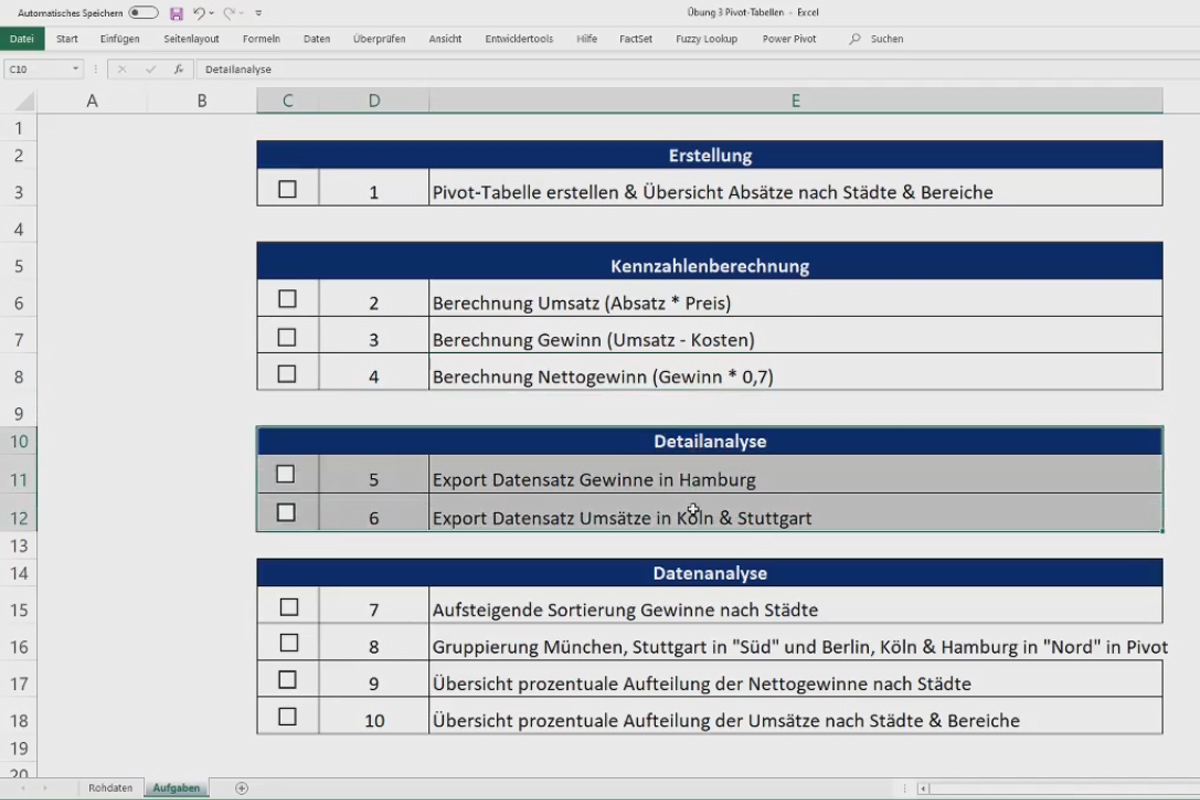Screen dimensions: 1200x800
Task: Open Customize Quick Access Toolbar arrow
Action: [x=259, y=13]
